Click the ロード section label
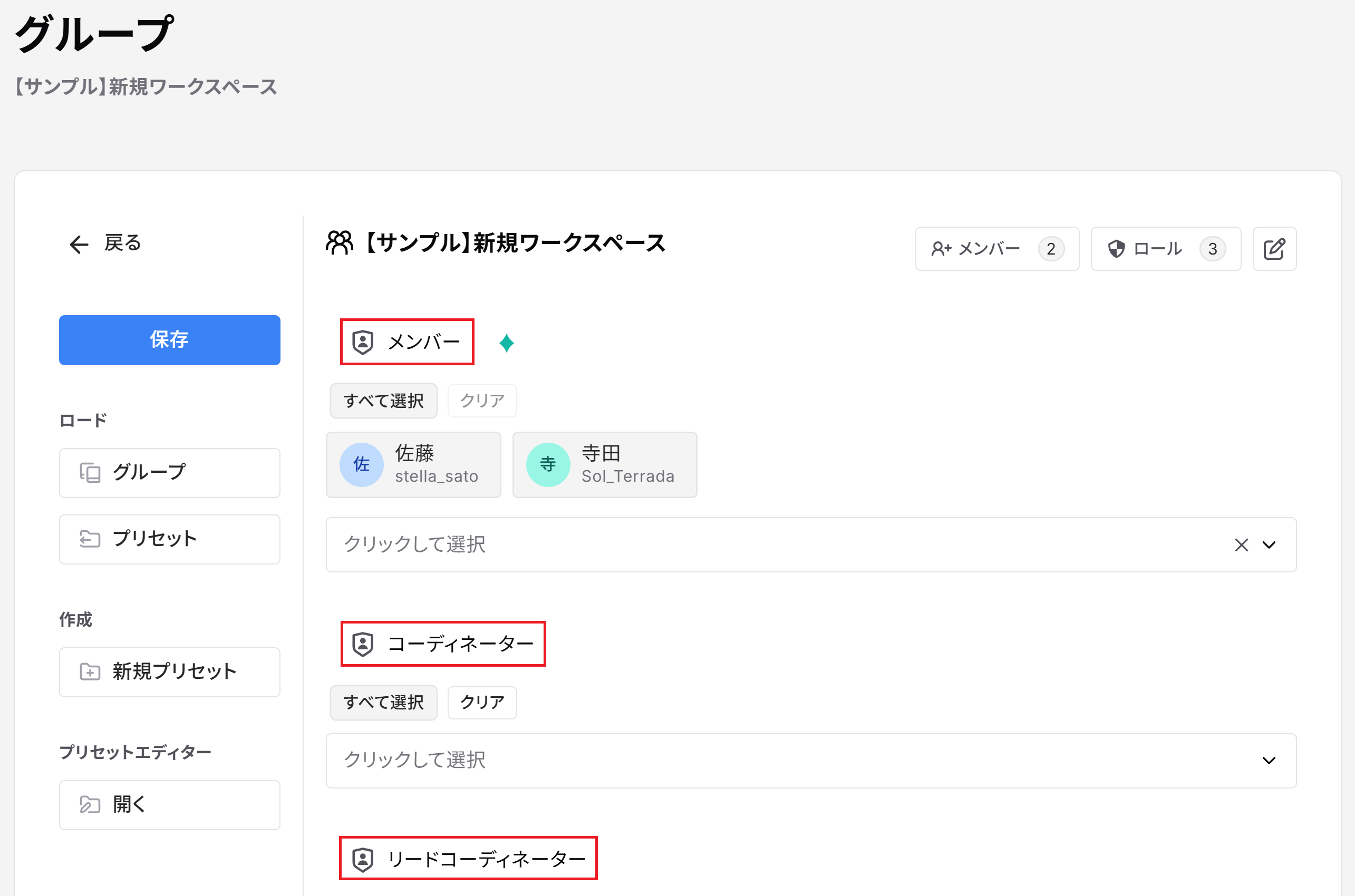This screenshot has height=896, width=1355. pos(83,421)
